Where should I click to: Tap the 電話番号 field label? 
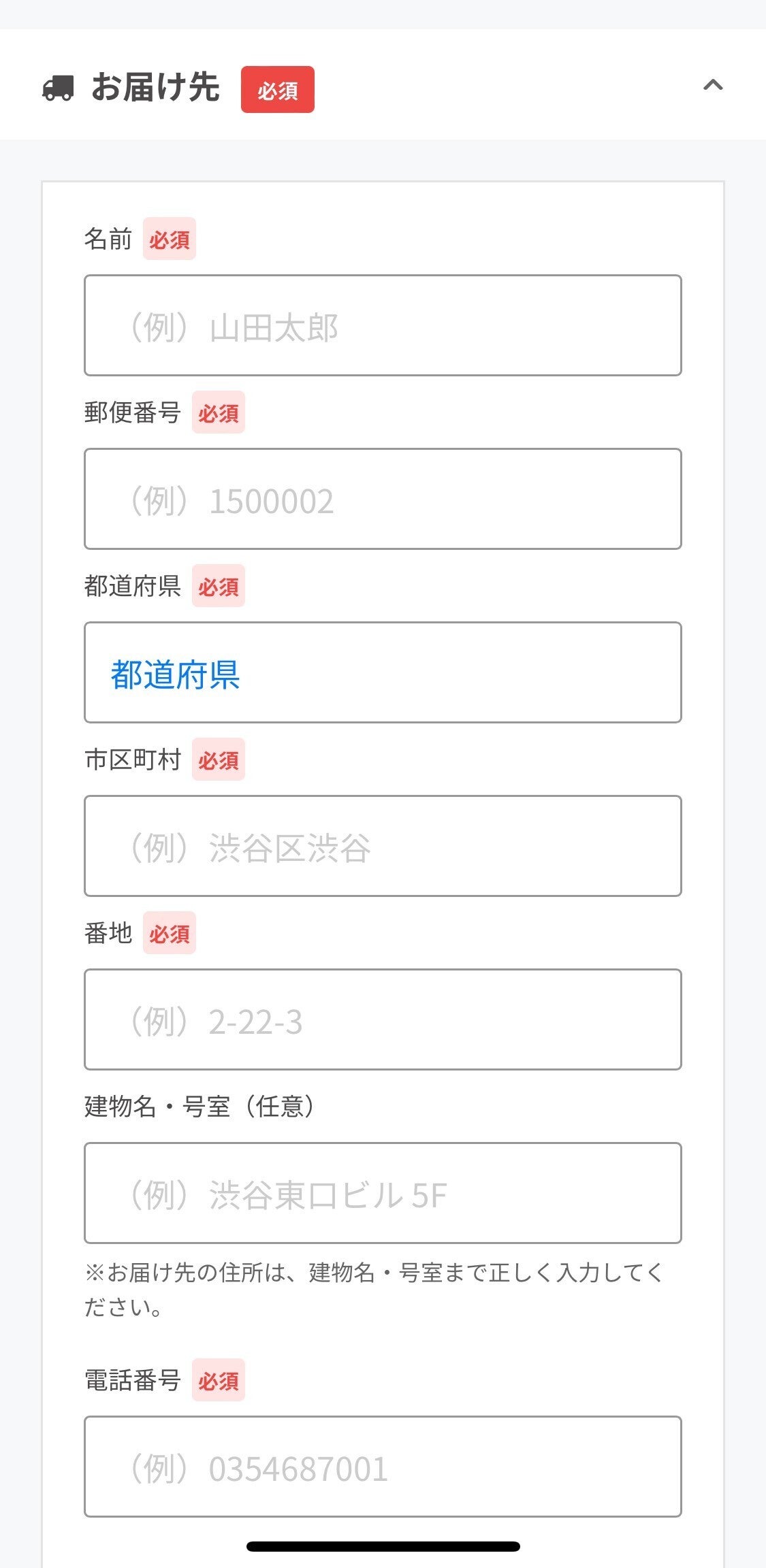point(132,1380)
